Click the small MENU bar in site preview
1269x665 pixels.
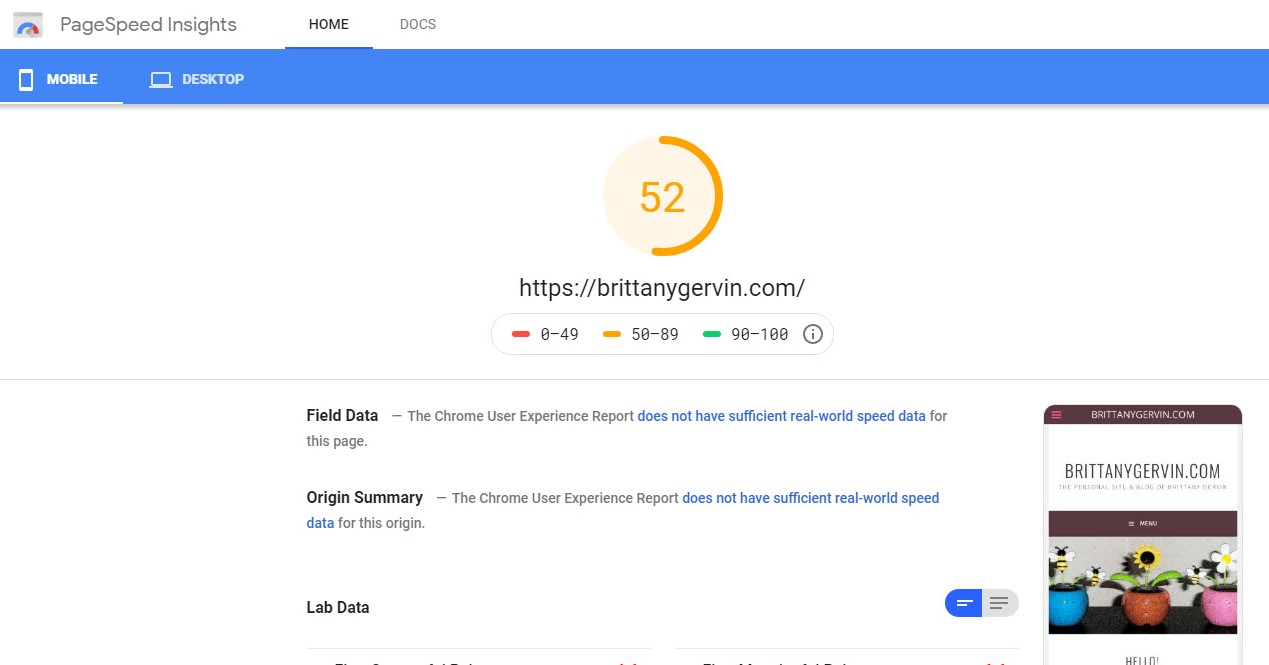(x=1142, y=523)
